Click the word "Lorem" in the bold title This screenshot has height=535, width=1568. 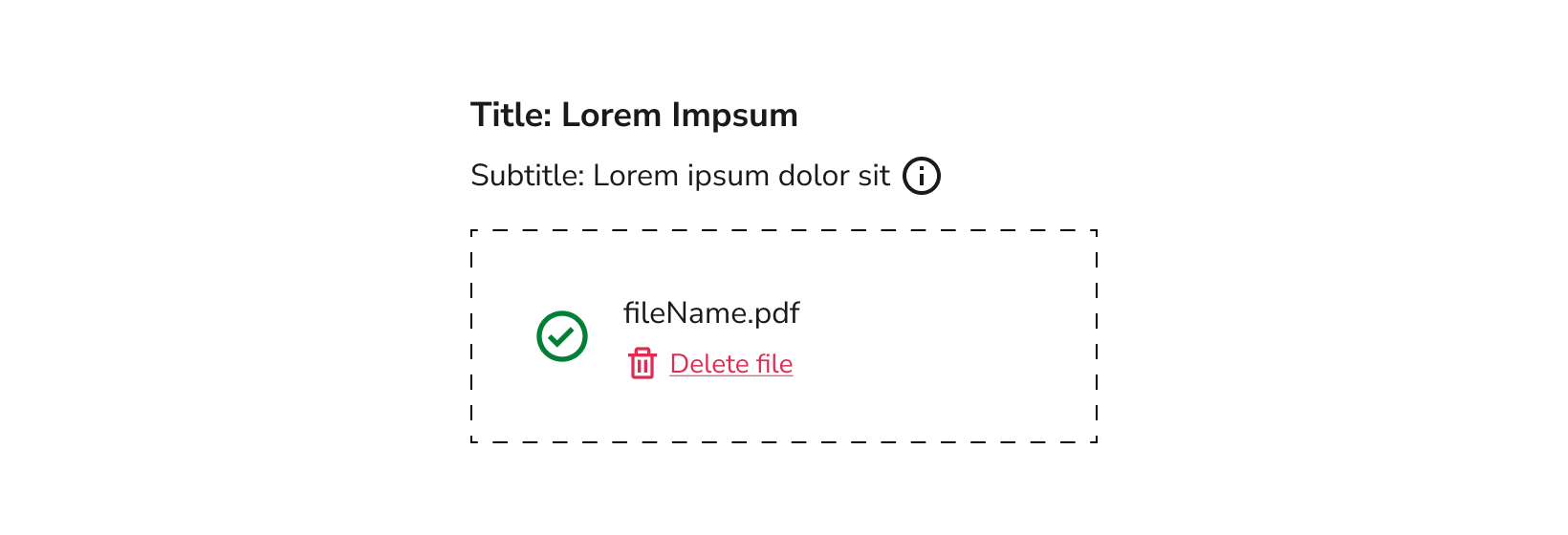(x=611, y=116)
